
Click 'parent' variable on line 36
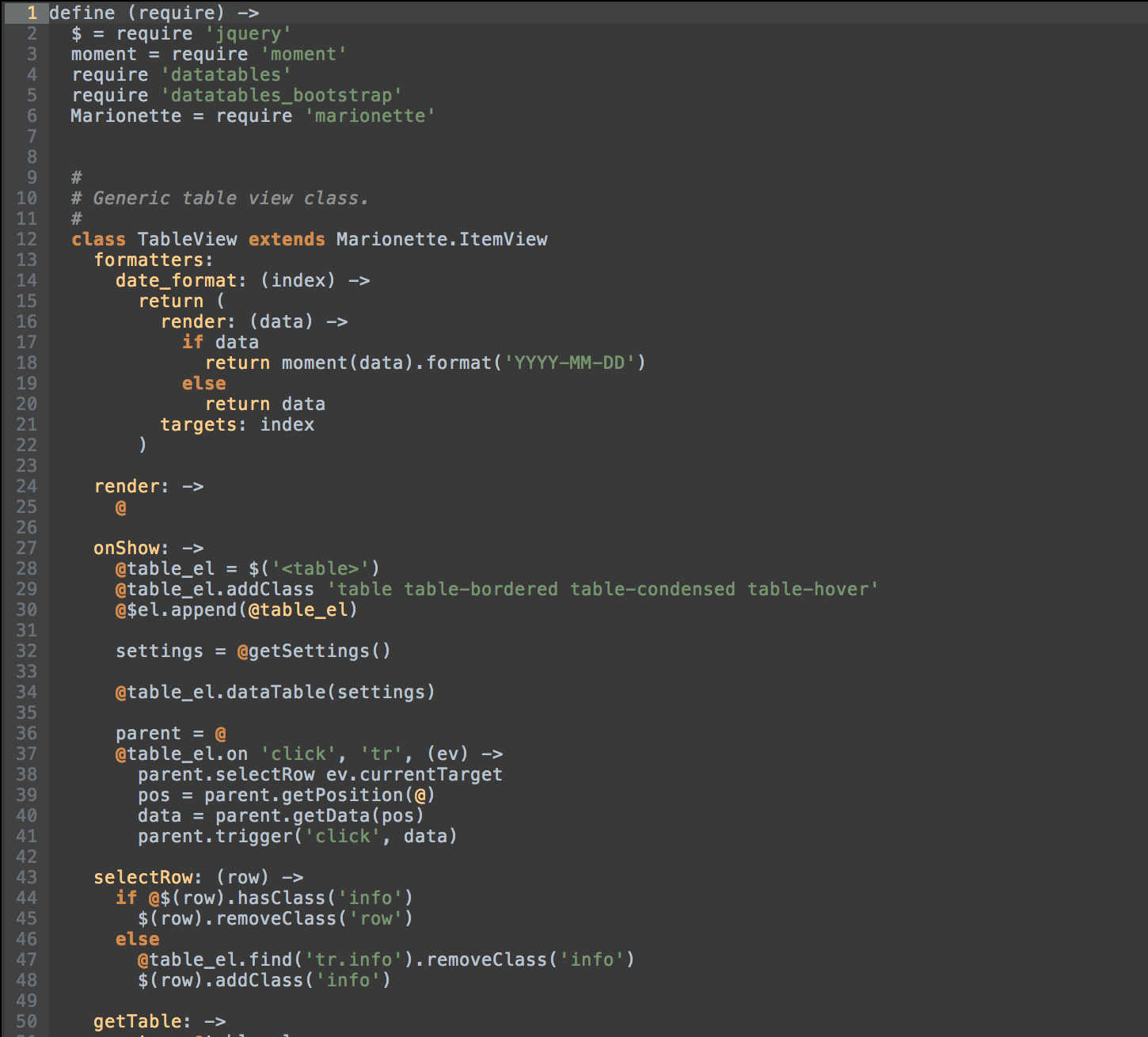148,733
